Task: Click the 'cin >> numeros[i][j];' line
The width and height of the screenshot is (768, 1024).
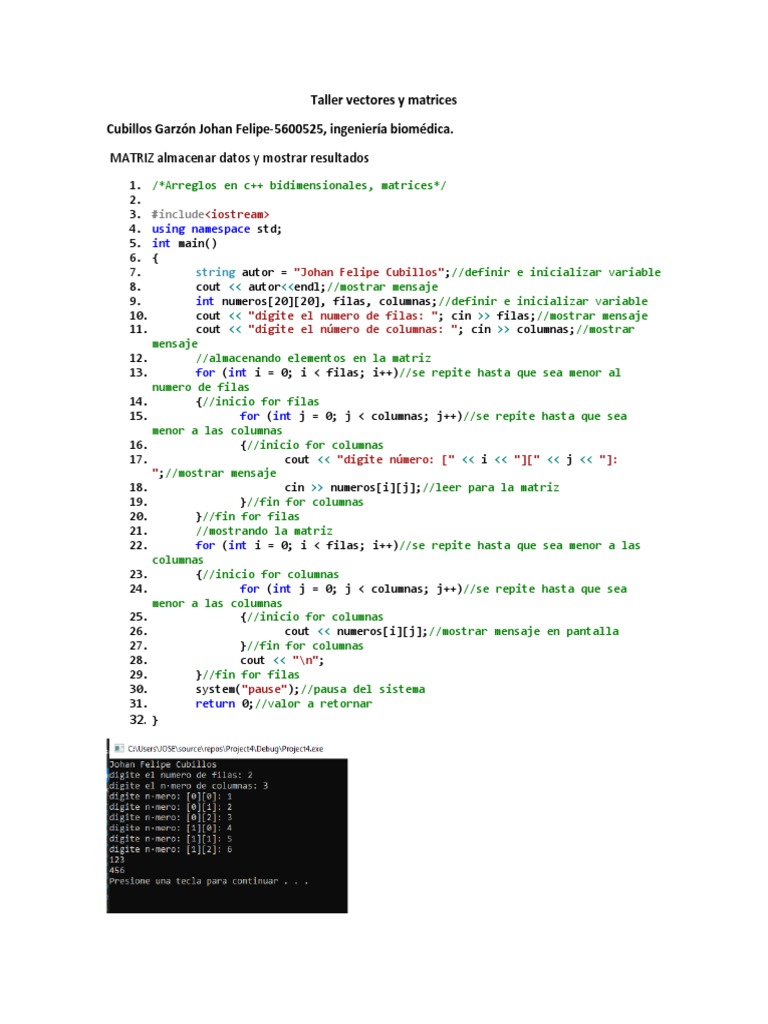Action: tap(422, 487)
